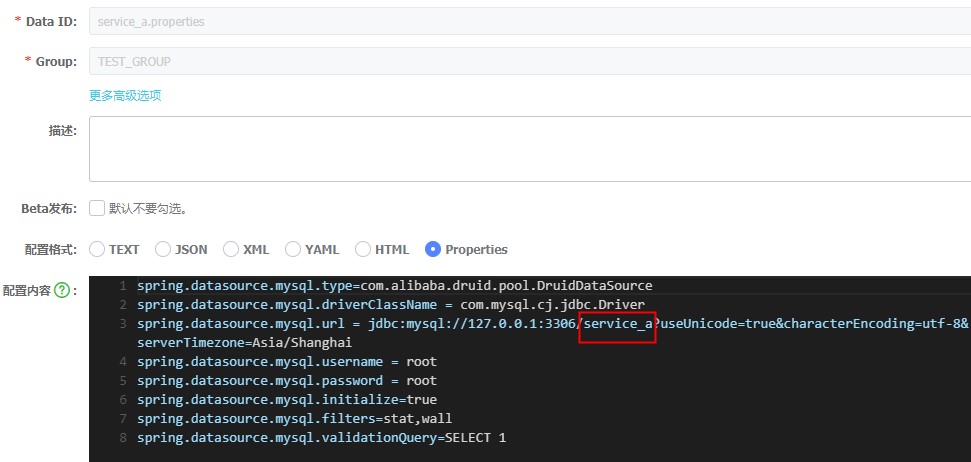The height and width of the screenshot is (462, 971).
Task: Click line number 8 in editor gutter
Action: tap(123, 438)
